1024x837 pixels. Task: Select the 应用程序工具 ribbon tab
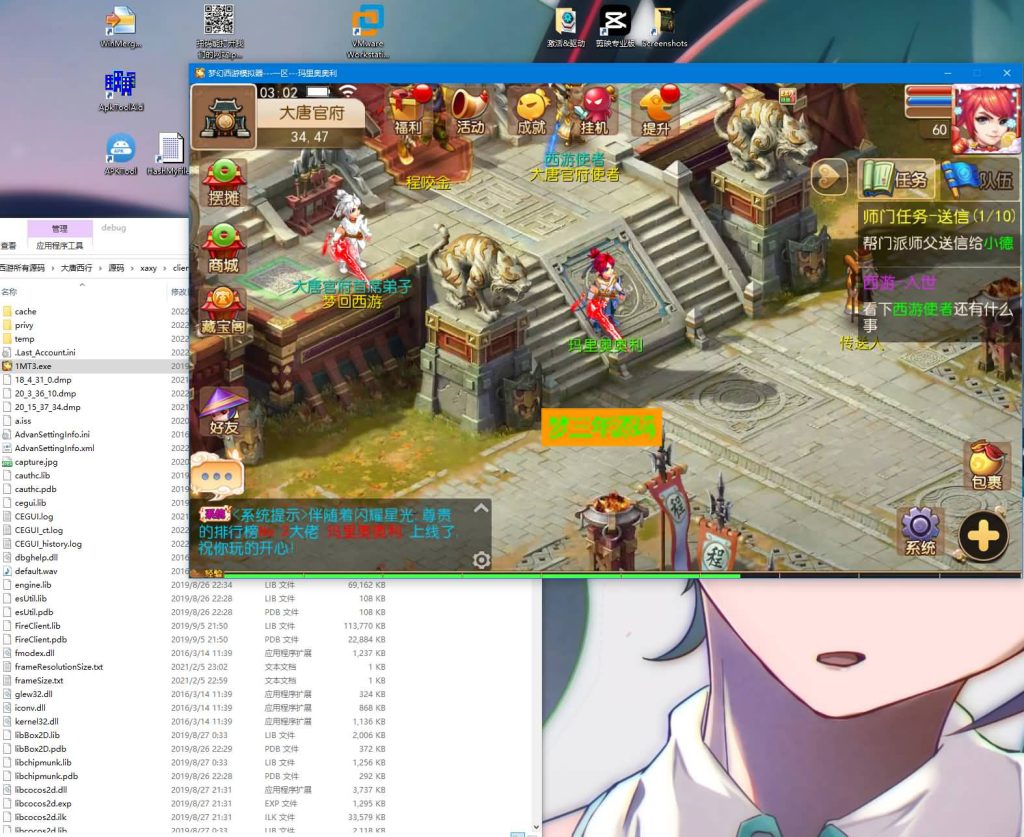(x=59, y=245)
